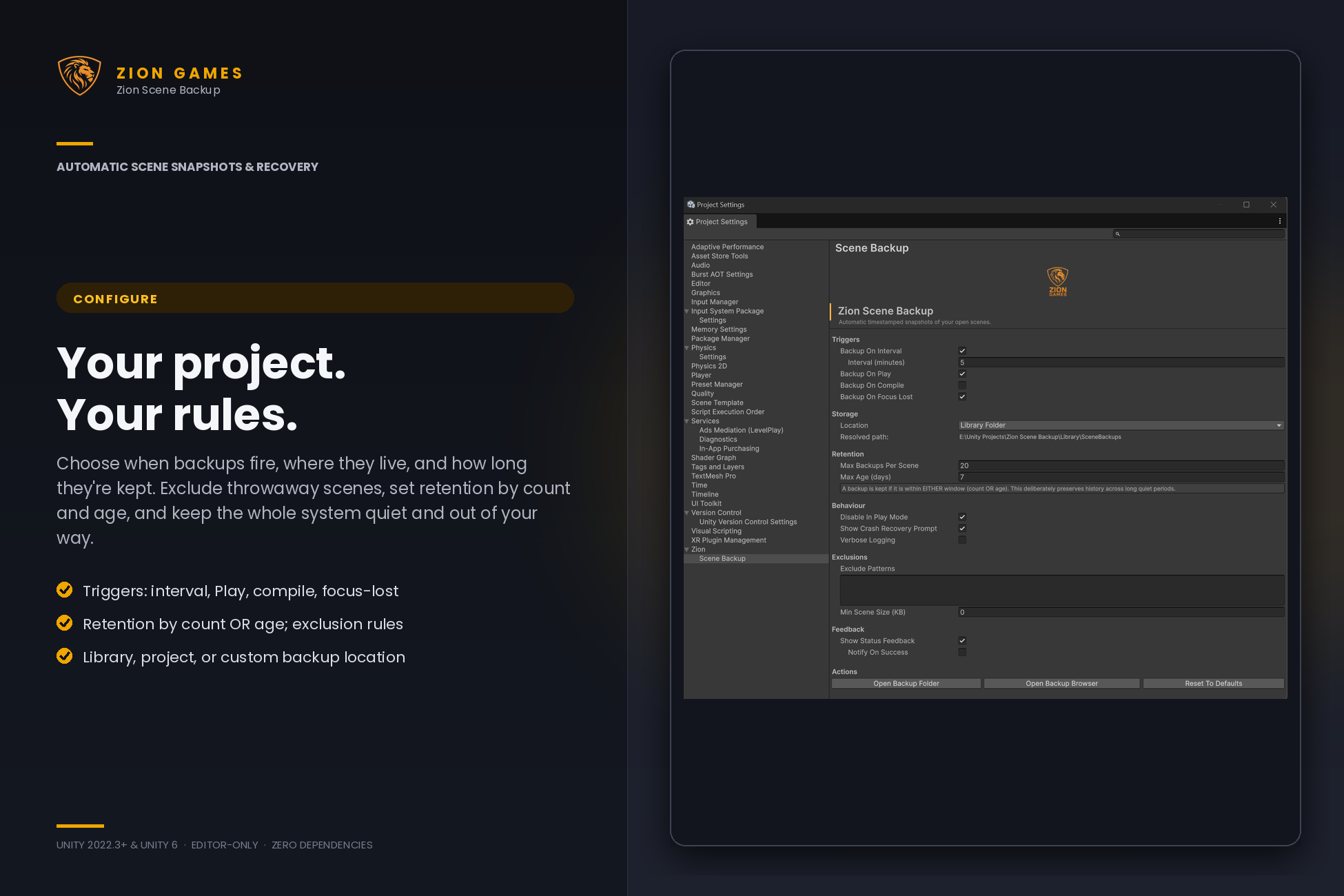Select Graphics settings category
Image resolution: width=1344 pixels, height=896 pixels.
coord(705,293)
